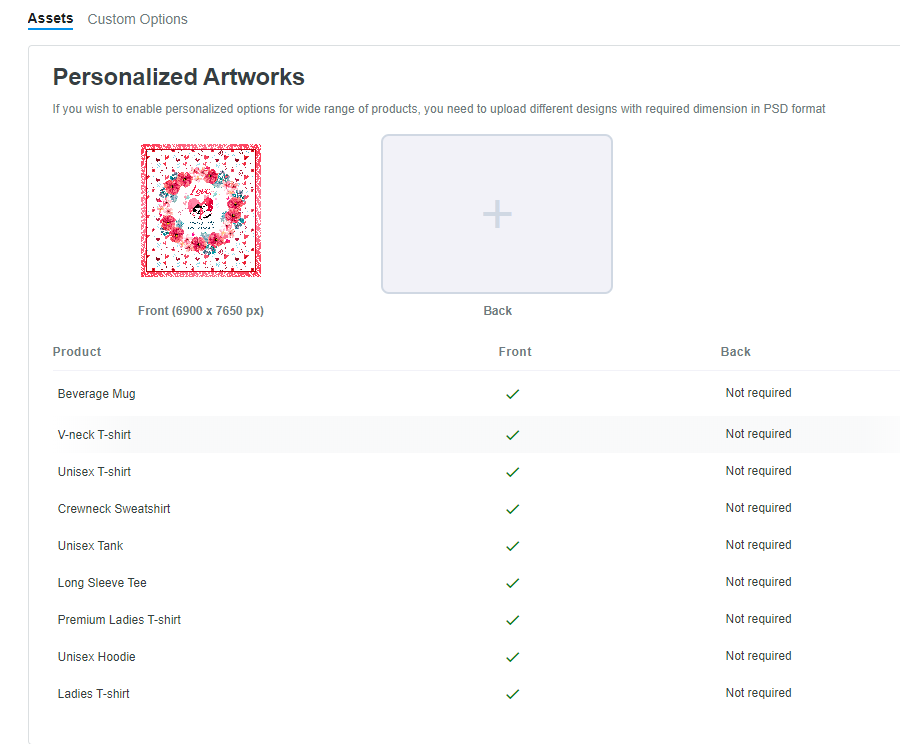Viewport: 900px width, 744px height.
Task: Open the Unisex T-shirt product entry
Action: point(94,472)
